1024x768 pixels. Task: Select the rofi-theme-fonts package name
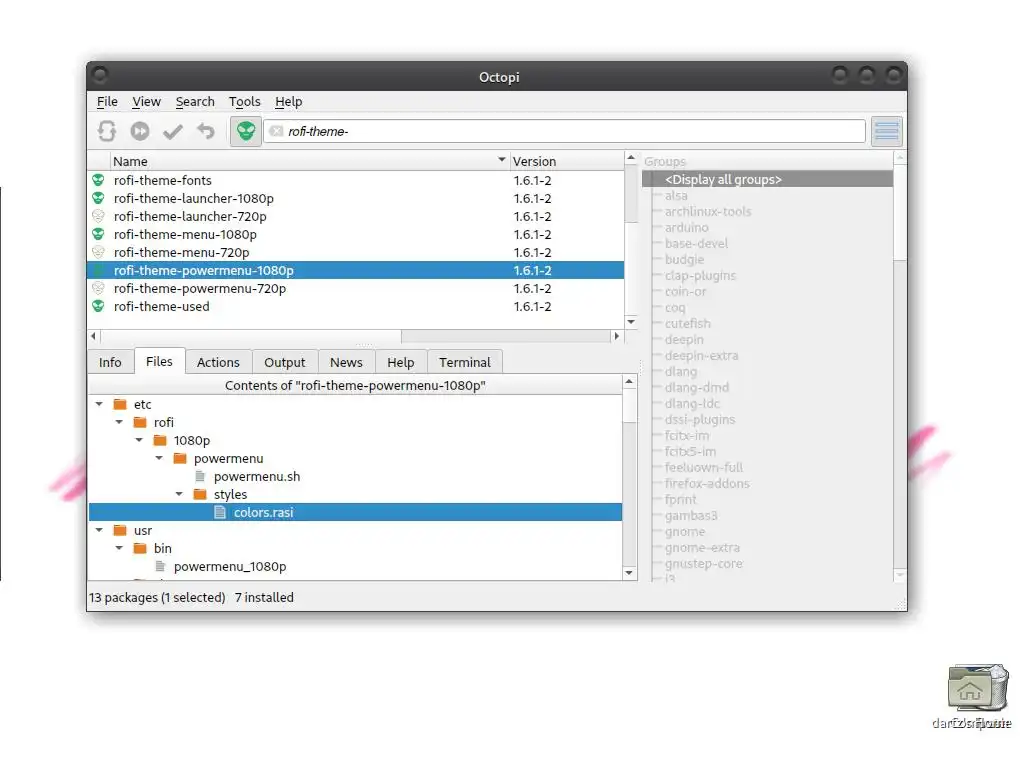(163, 180)
